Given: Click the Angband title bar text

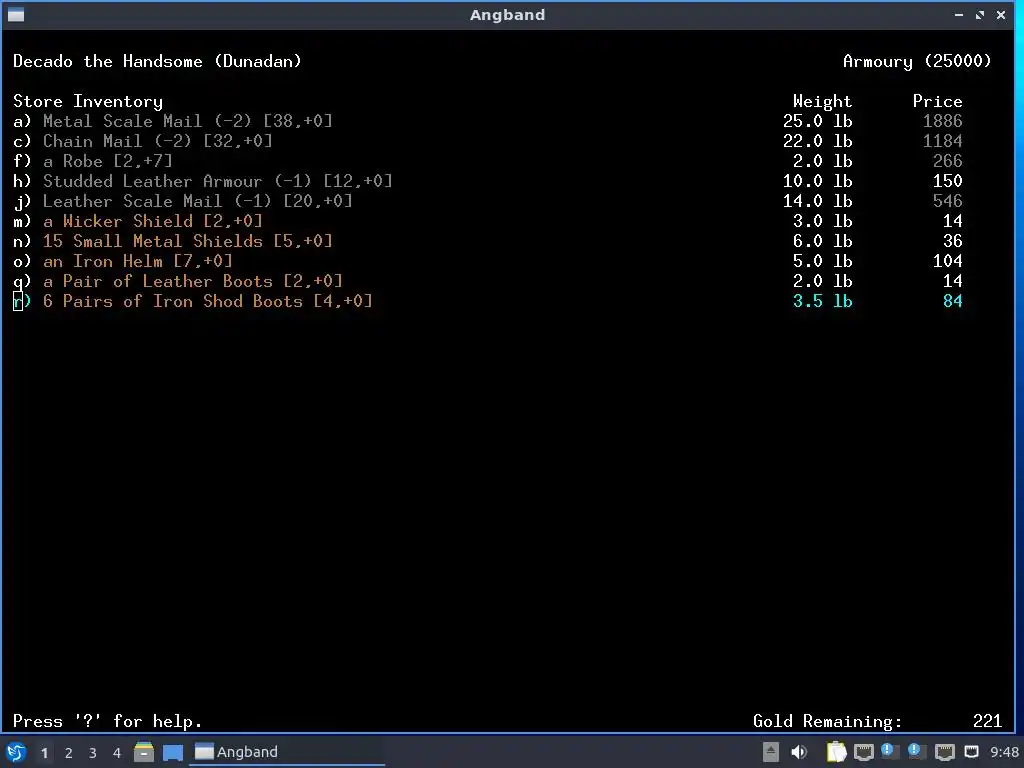Looking at the screenshot, I should click(507, 15).
